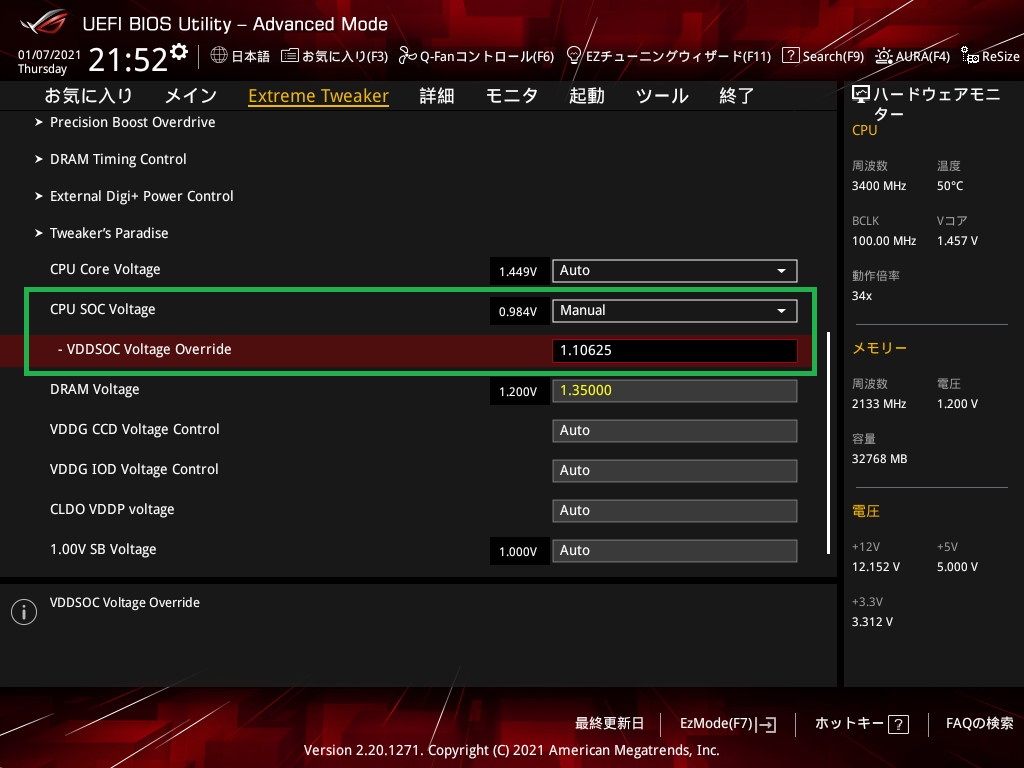Click the FAQの検索 link
Screen dimensions: 1024x768
click(x=980, y=724)
